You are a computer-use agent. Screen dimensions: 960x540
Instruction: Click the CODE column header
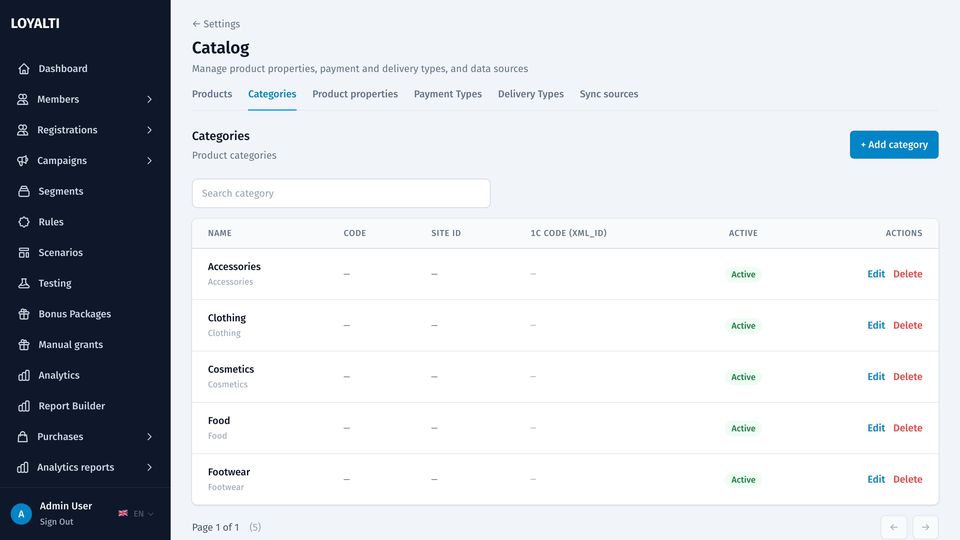coord(354,233)
